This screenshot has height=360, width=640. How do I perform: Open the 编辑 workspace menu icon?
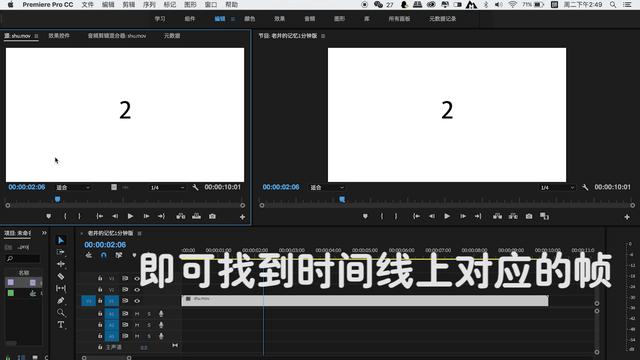pyautogui.click(x=233, y=19)
